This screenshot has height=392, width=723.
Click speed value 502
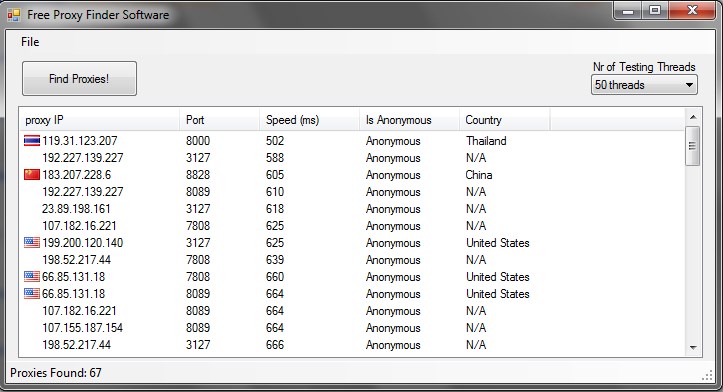pyautogui.click(x=275, y=141)
